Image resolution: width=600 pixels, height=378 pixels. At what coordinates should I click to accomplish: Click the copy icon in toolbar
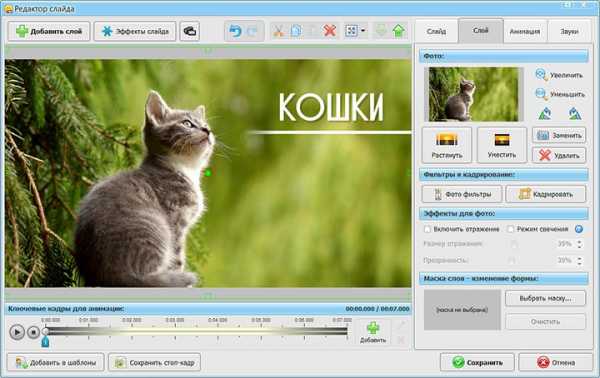[x=296, y=31]
